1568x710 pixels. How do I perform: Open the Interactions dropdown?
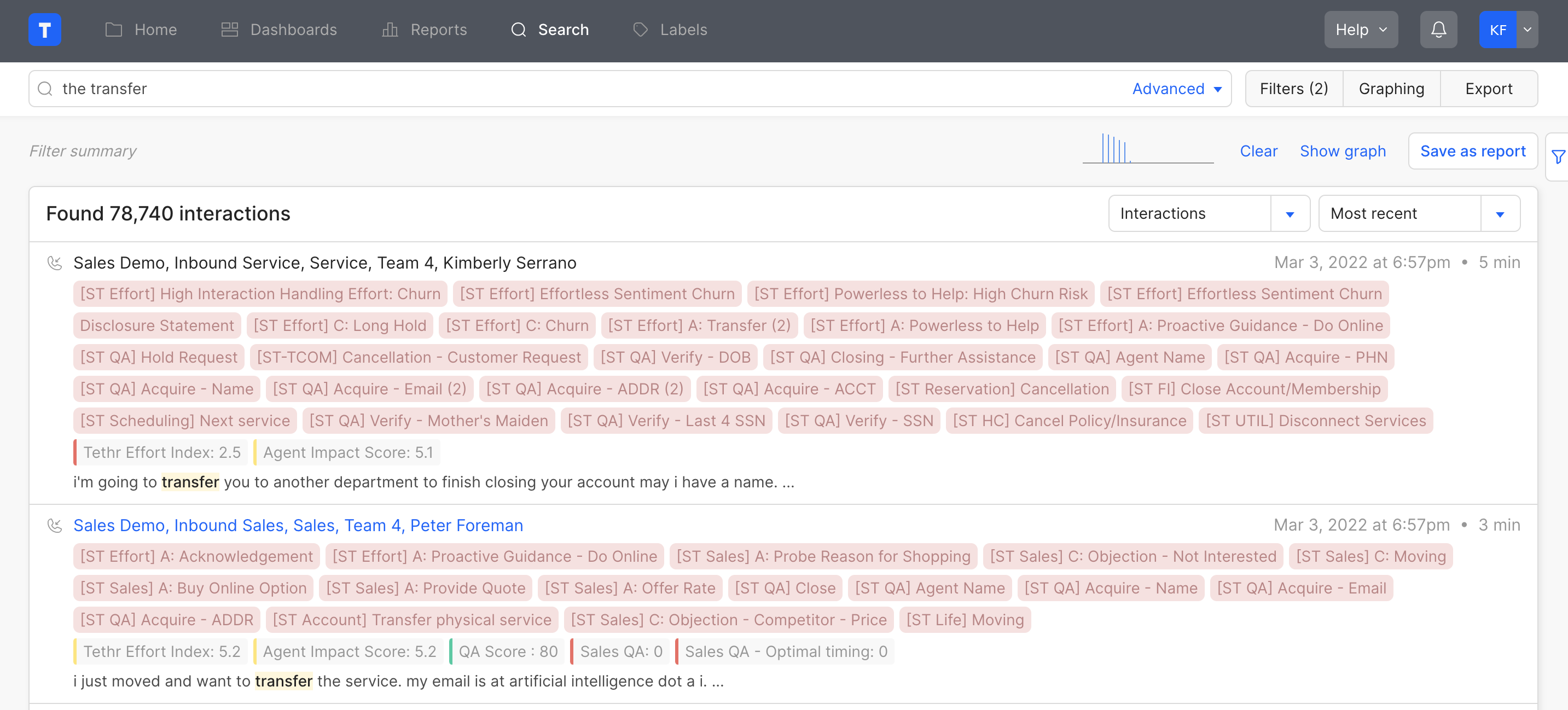(x=1209, y=213)
